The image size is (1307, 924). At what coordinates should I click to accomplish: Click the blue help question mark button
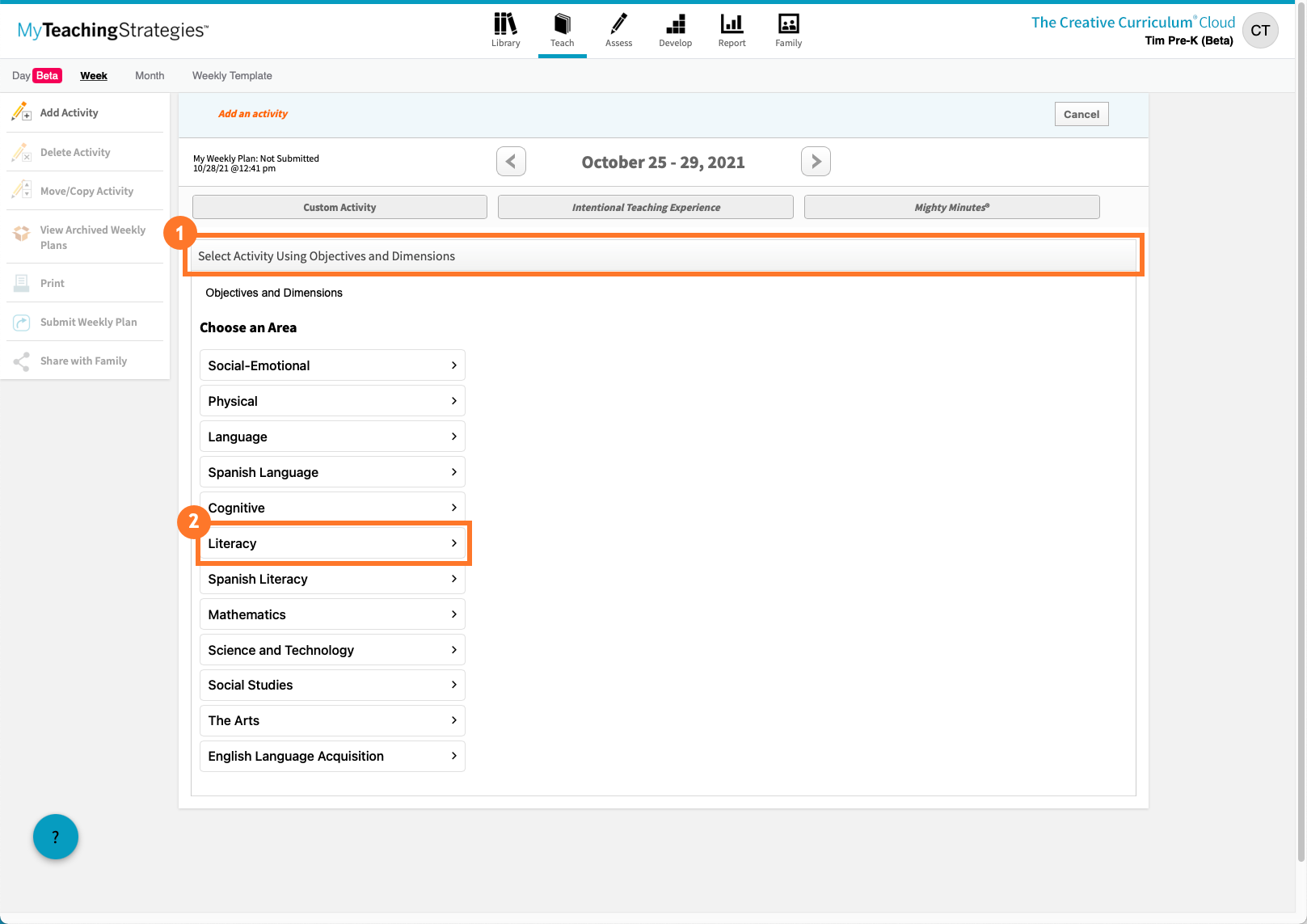(56, 837)
